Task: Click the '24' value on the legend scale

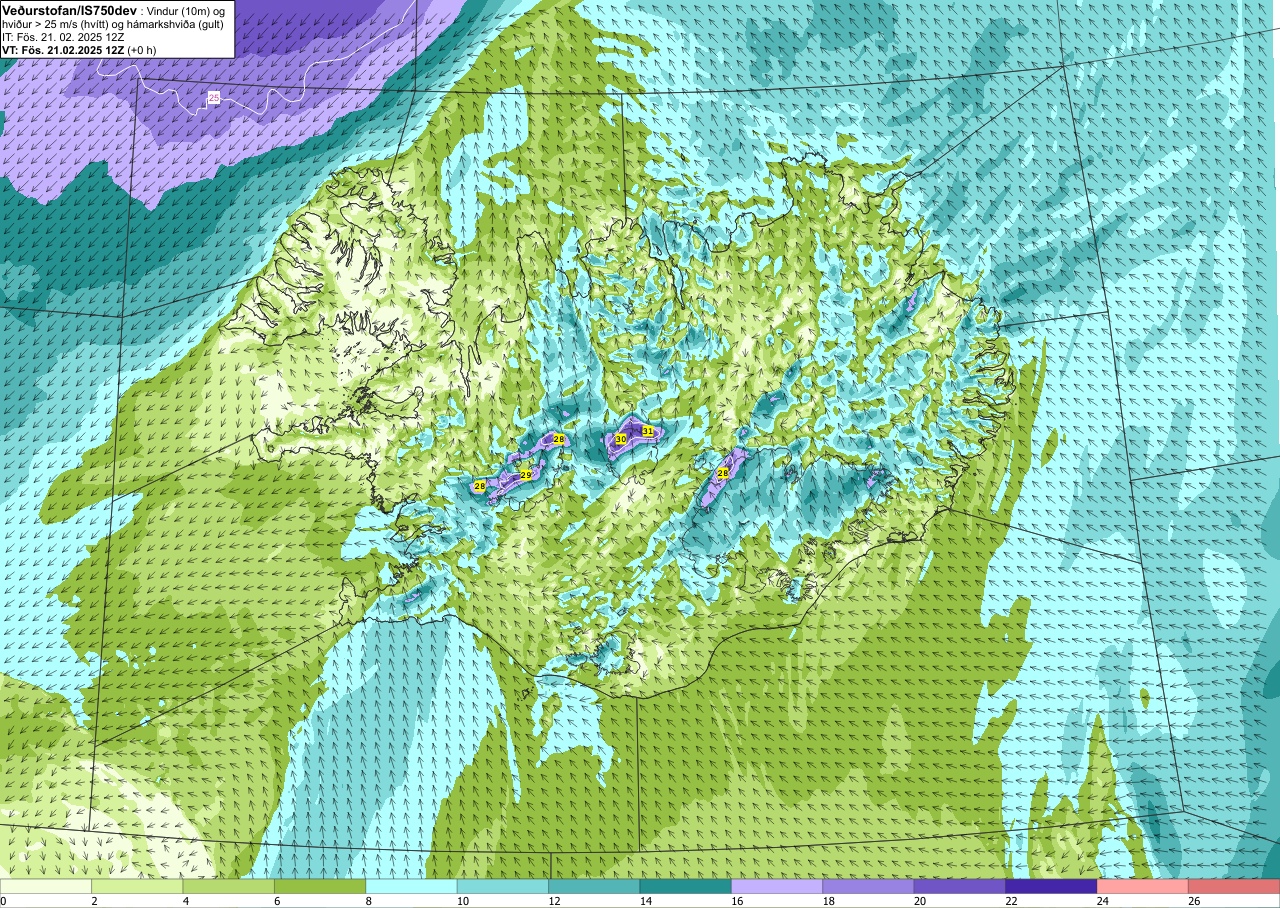Action: (x=1104, y=901)
